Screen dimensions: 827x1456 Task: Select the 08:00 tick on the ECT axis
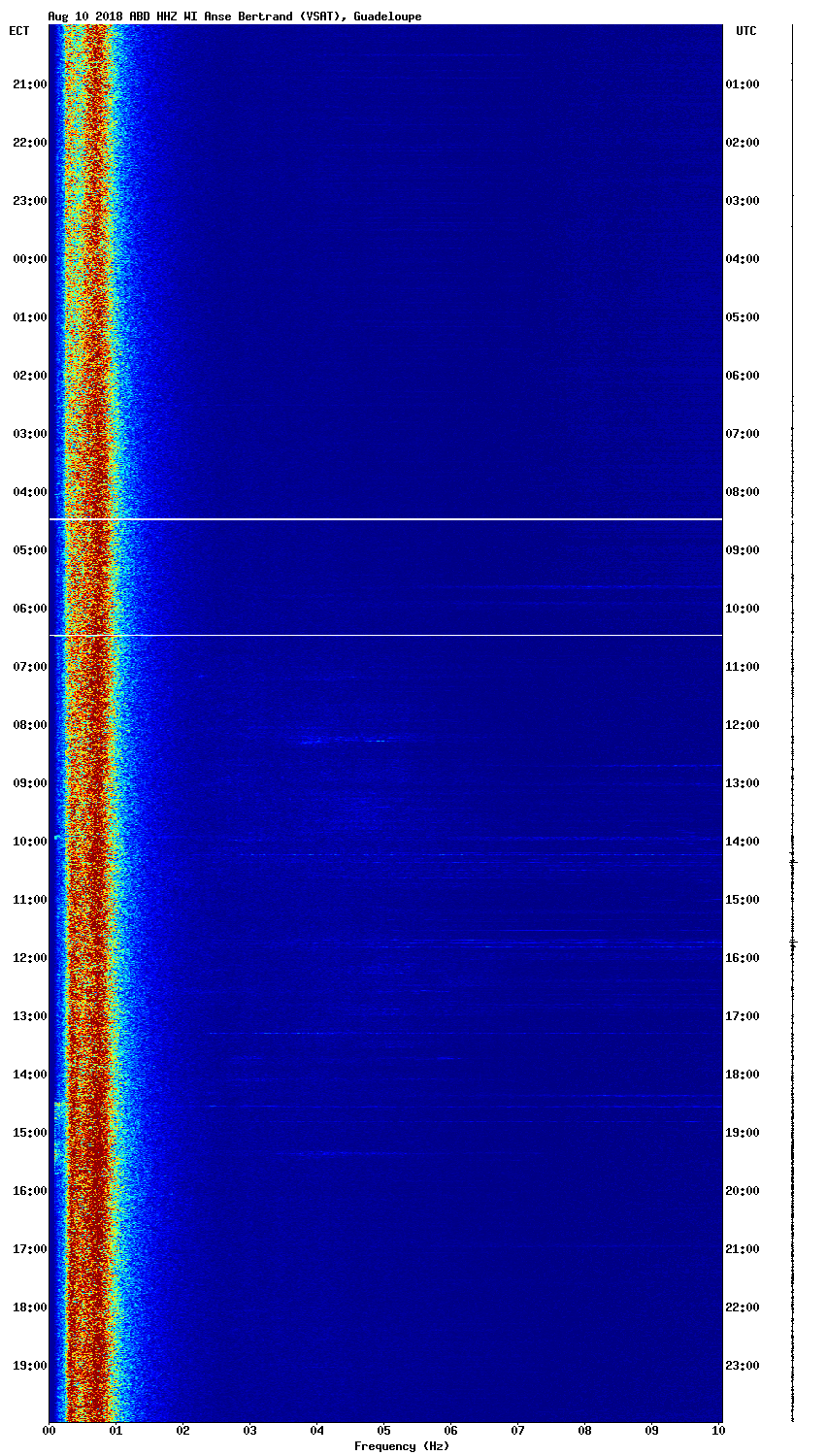[29, 725]
